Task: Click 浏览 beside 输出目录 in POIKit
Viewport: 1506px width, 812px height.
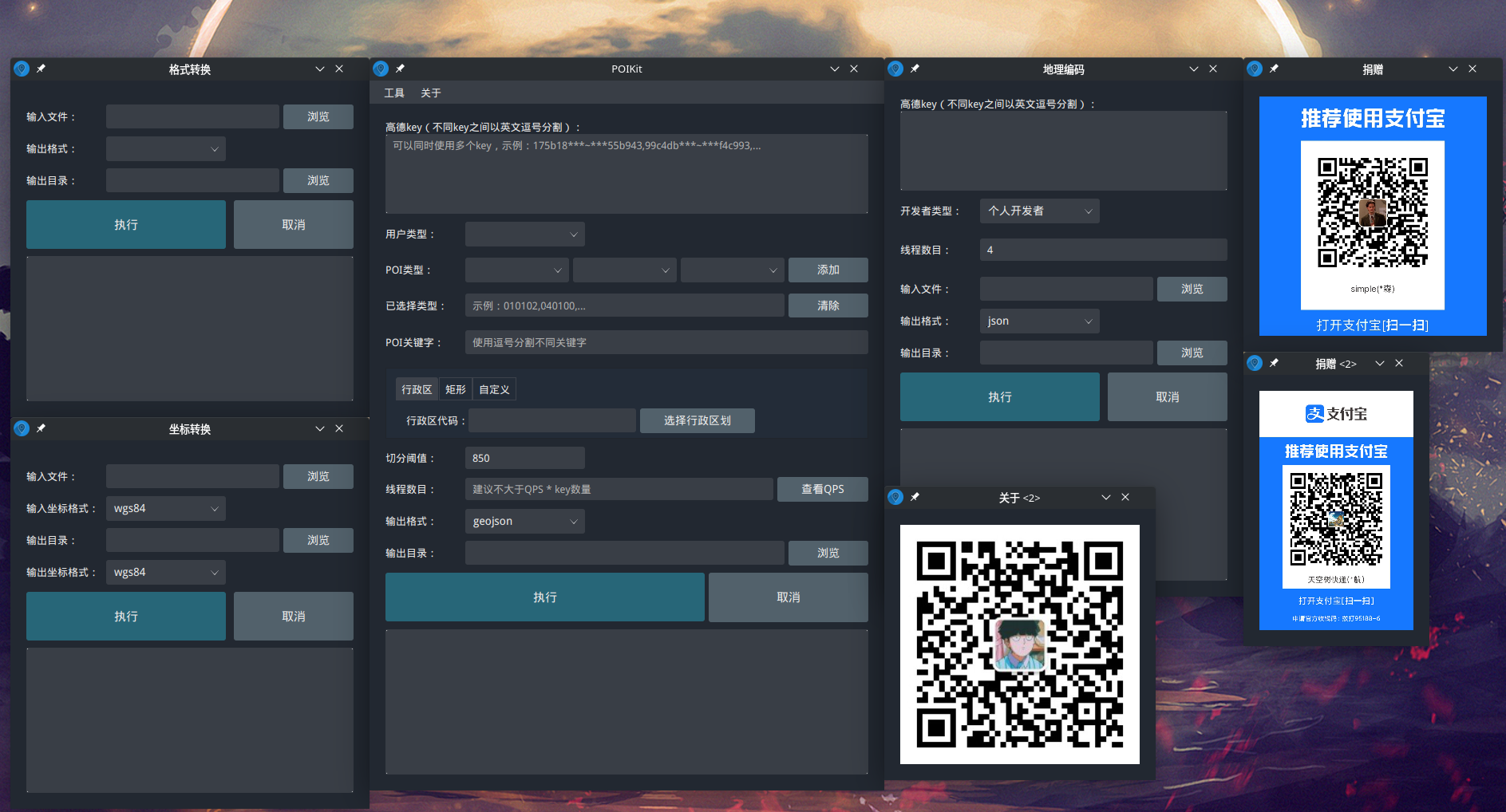Action: point(828,553)
